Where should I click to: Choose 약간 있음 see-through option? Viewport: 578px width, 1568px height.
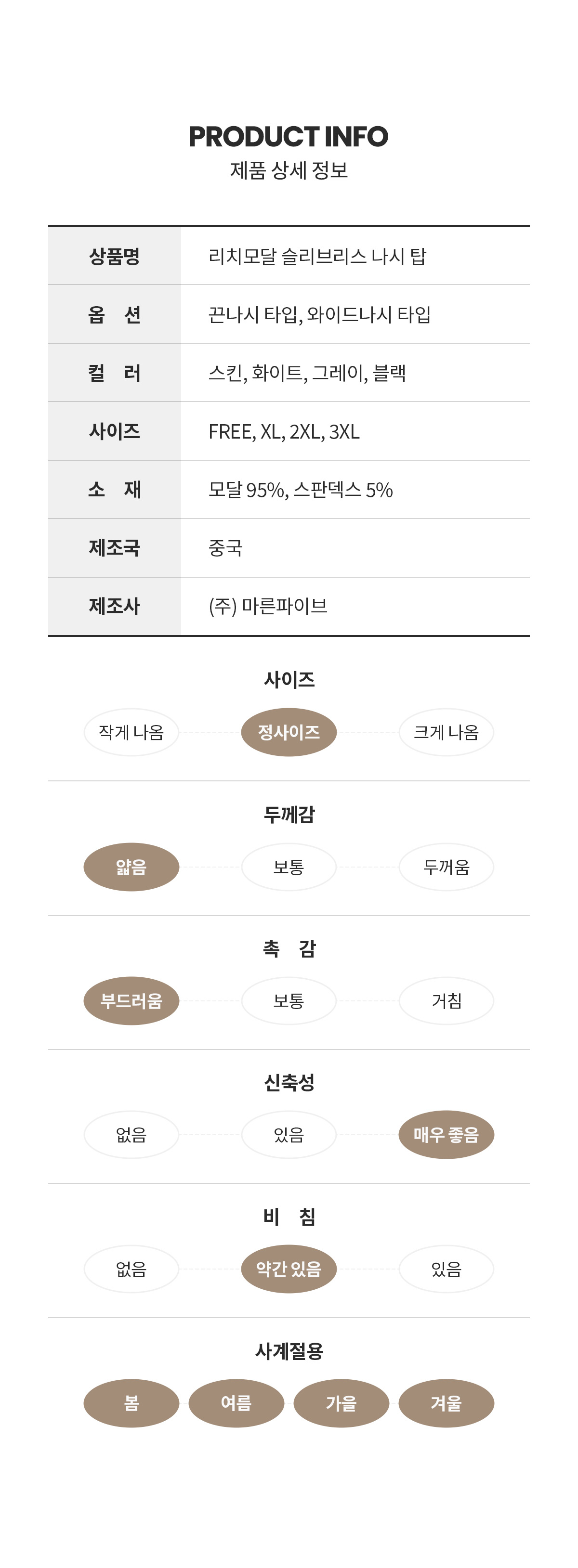click(289, 1269)
